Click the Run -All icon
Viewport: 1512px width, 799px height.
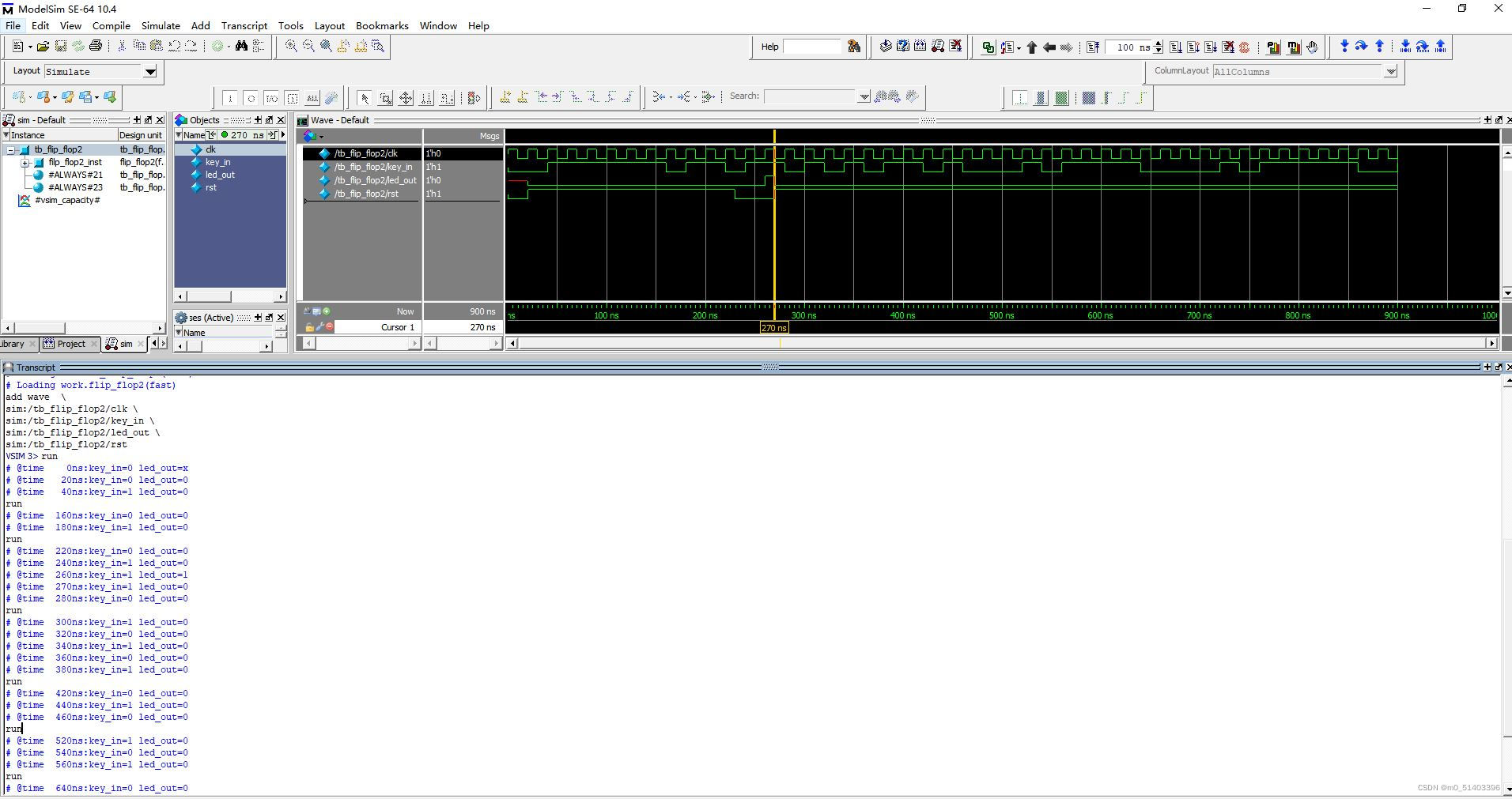pos(1211,47)
